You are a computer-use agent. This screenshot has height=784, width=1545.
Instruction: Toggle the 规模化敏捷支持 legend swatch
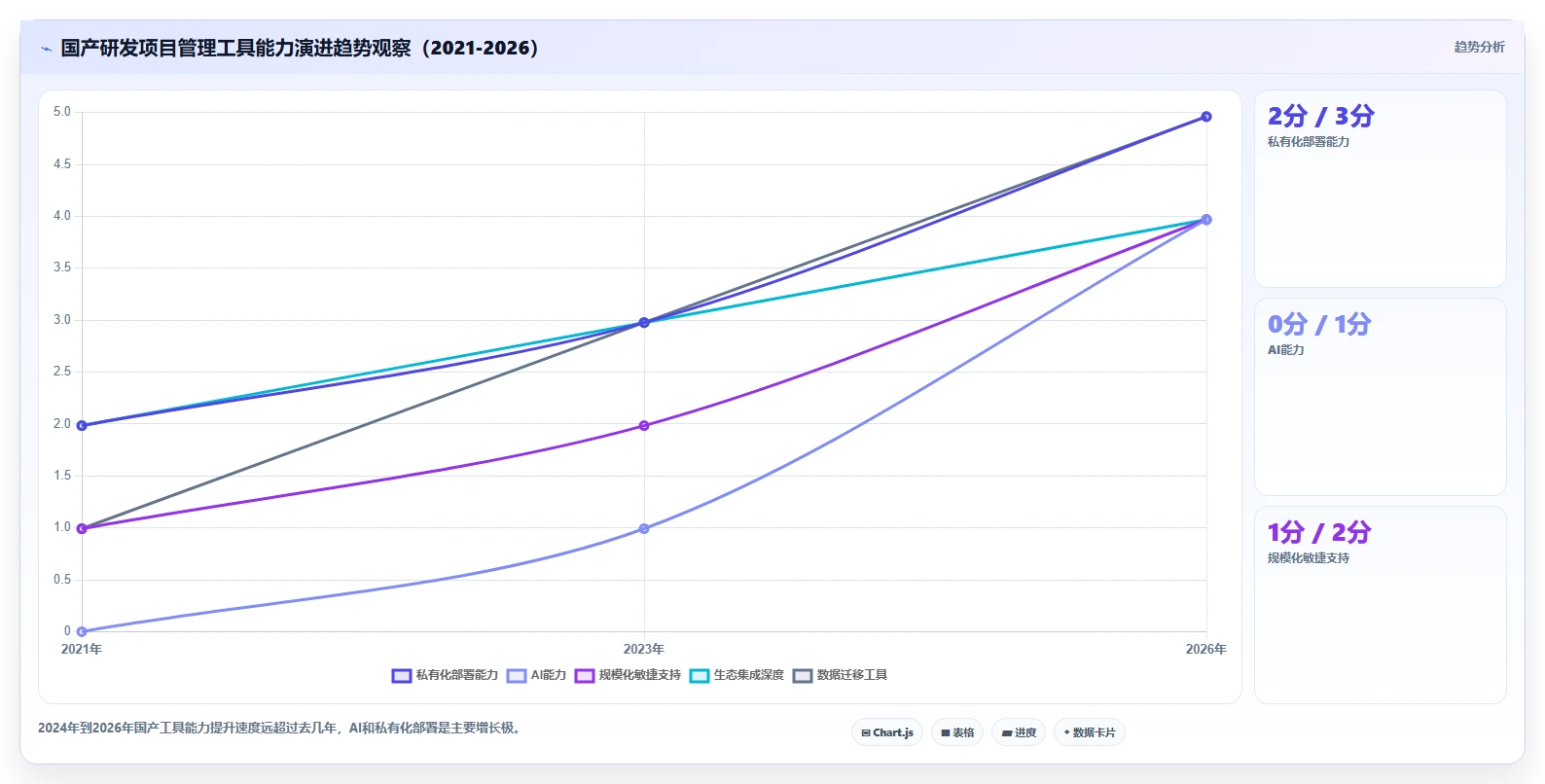(585, 676)
